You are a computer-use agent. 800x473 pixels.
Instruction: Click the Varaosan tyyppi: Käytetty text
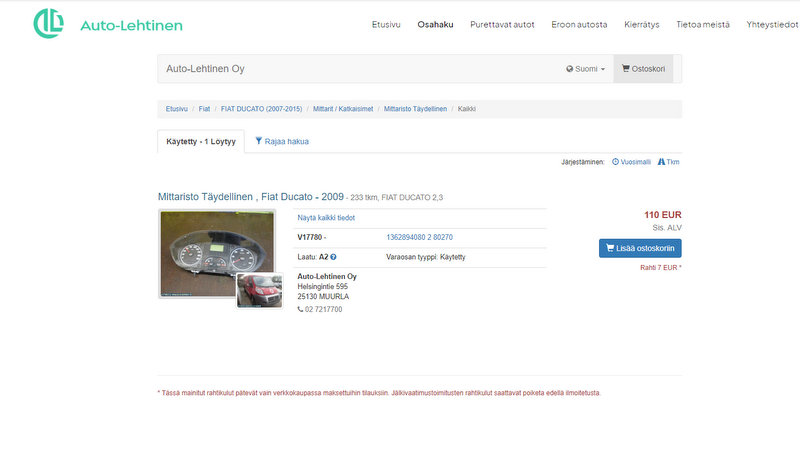(x=426, y=257)
